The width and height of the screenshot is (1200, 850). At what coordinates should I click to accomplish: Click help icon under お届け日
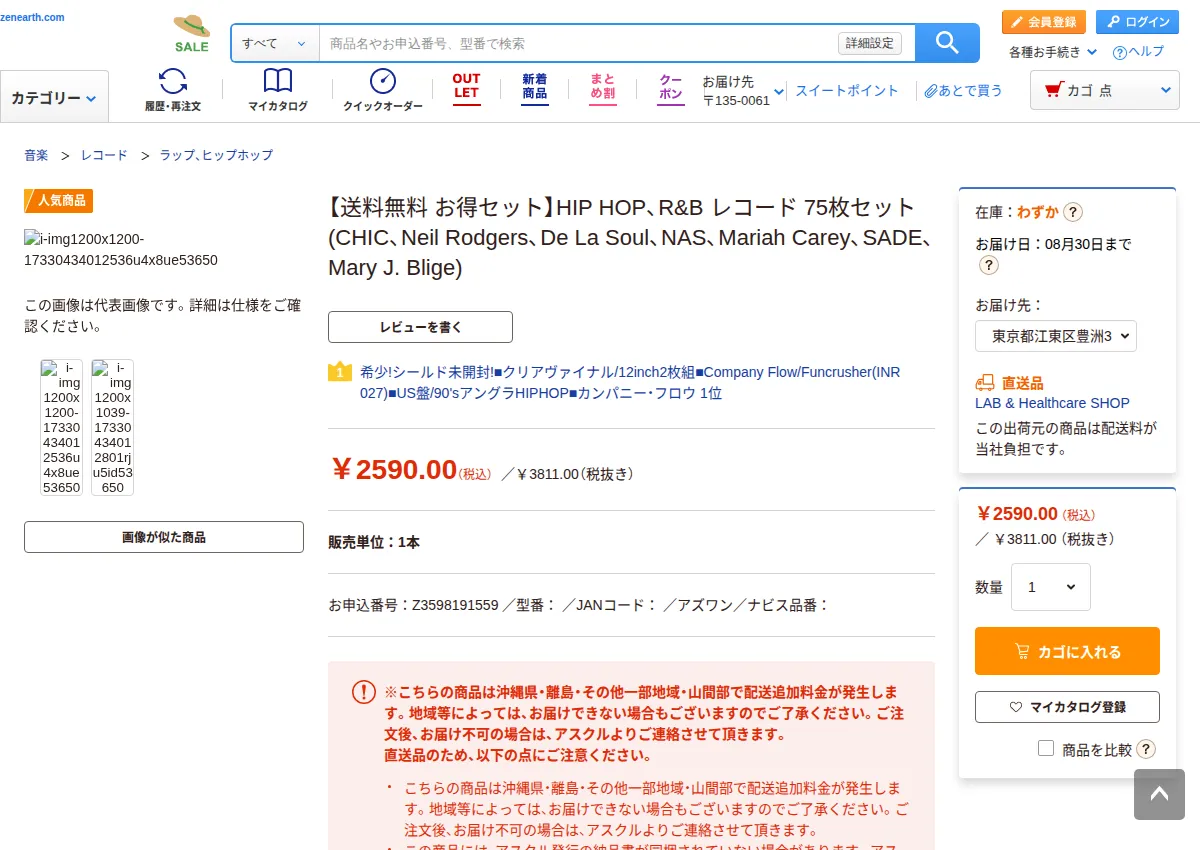(x=988, y=265)
